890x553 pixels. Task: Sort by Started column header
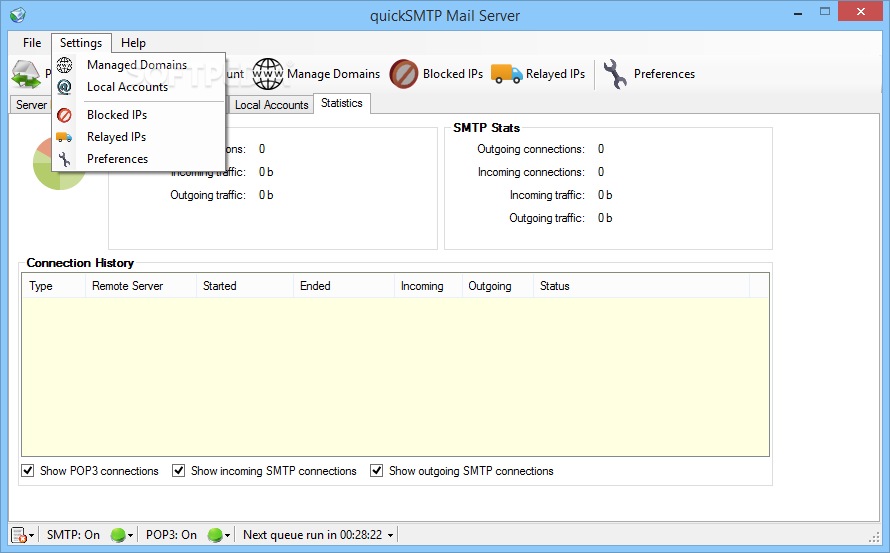(245, 286)
